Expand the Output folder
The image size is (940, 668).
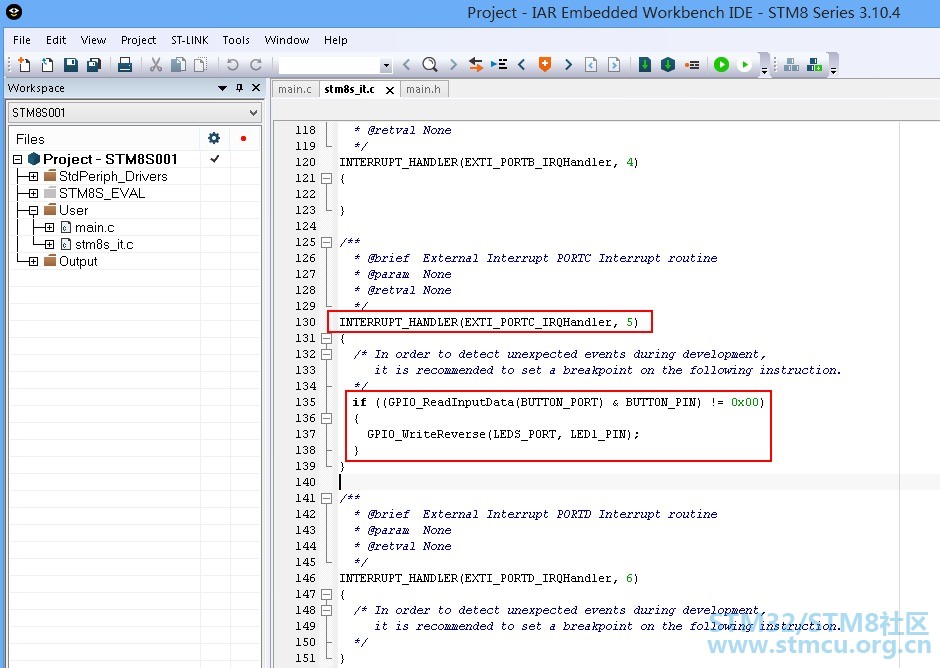[x=34, y=261]
